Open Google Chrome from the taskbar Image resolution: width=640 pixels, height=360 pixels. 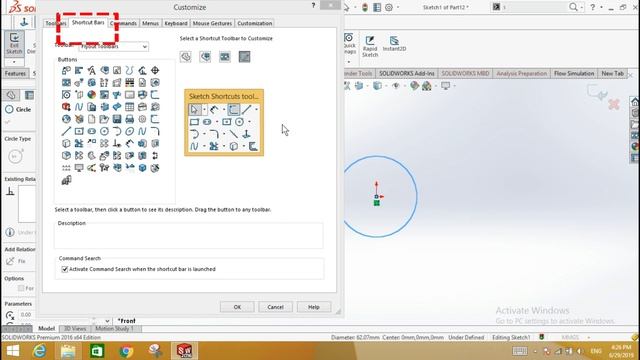[126, 351]
